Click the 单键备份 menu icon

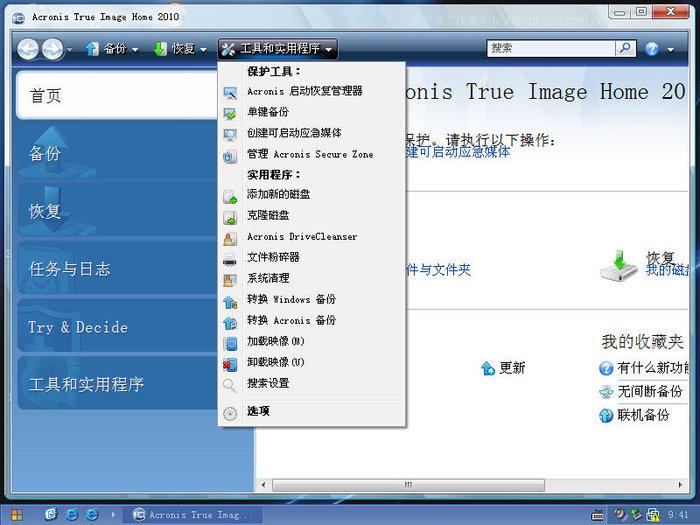coord(230,113)
